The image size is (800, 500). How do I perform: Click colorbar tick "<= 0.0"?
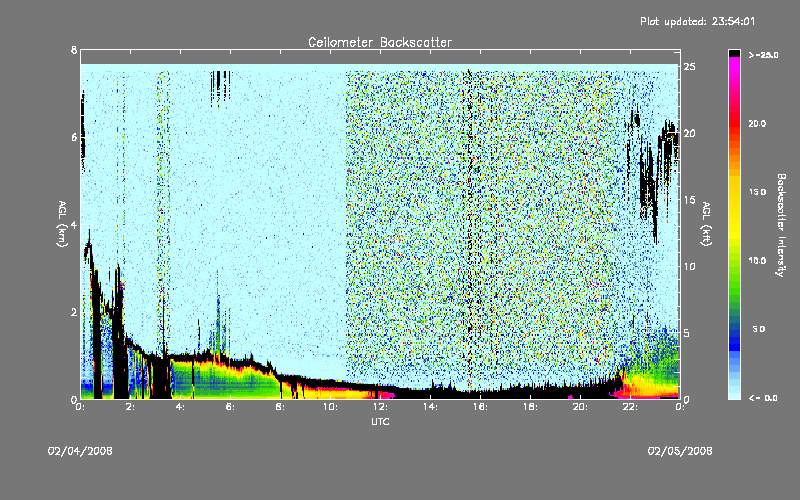763,398
